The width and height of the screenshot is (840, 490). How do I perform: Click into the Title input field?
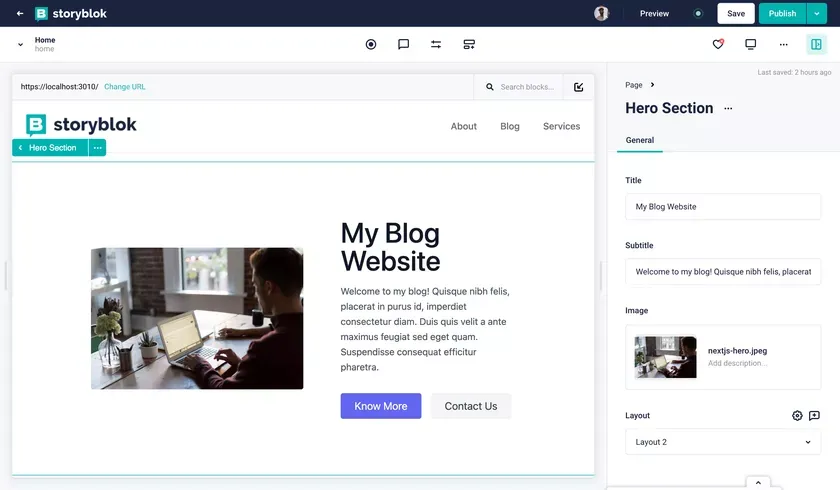click(x=723, y=207)
